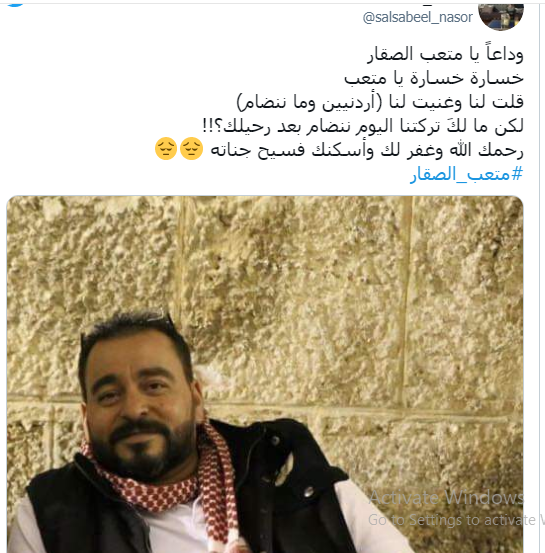Click the text 'خسارة خسارة يا متعب'

434,78
